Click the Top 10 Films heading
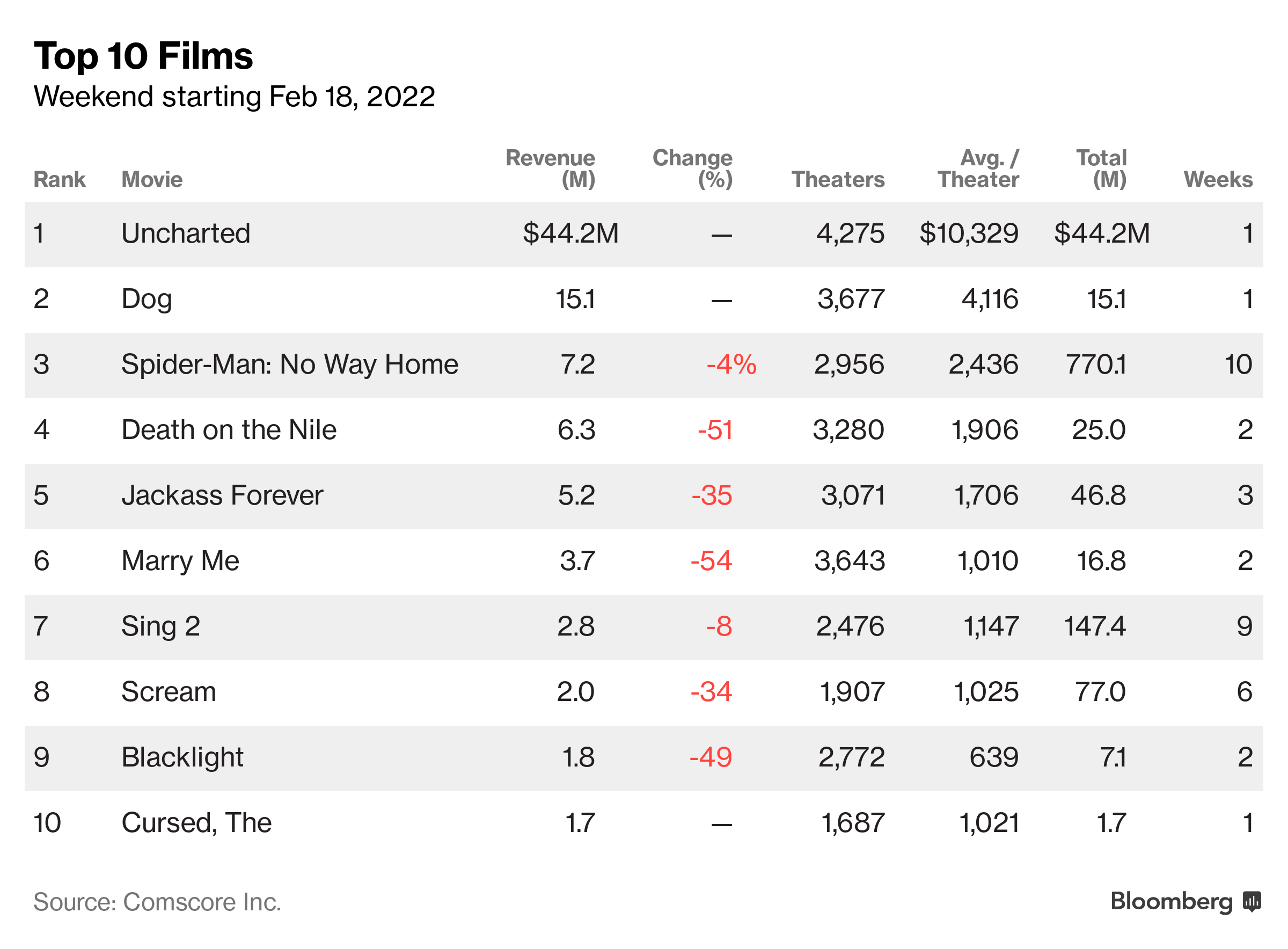This screenshot has height=949, width=1288. click(x=143, y=56)
